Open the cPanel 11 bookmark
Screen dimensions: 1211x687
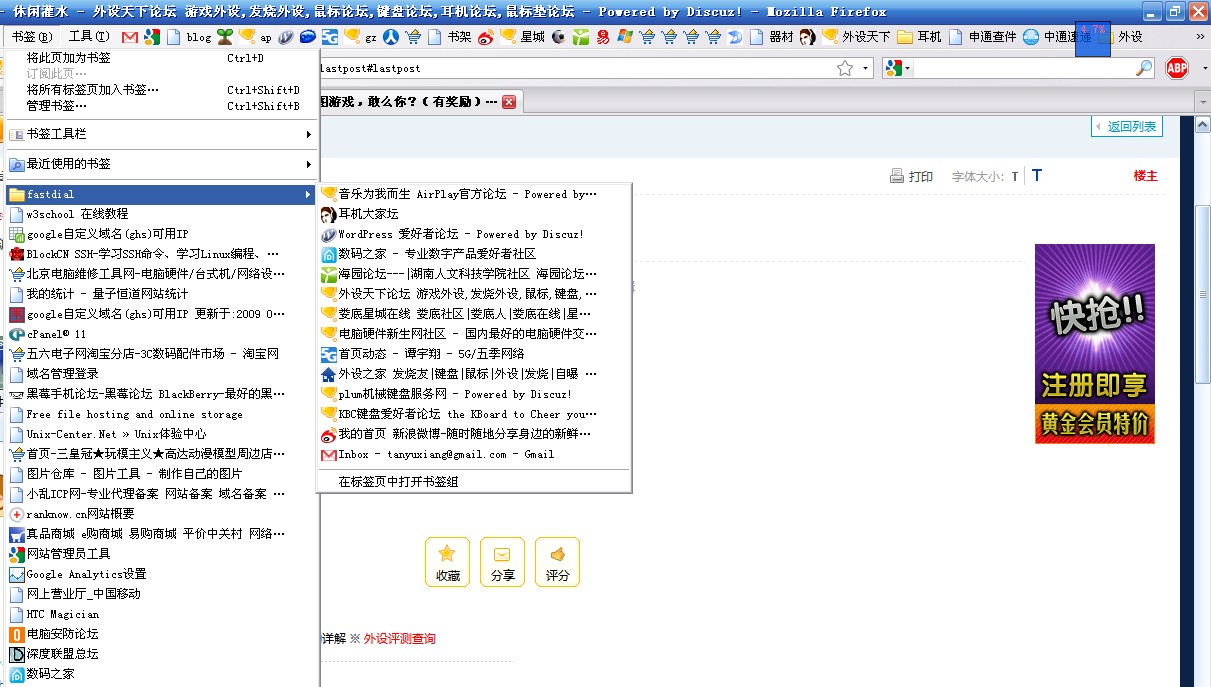click(x=162, y=334)
